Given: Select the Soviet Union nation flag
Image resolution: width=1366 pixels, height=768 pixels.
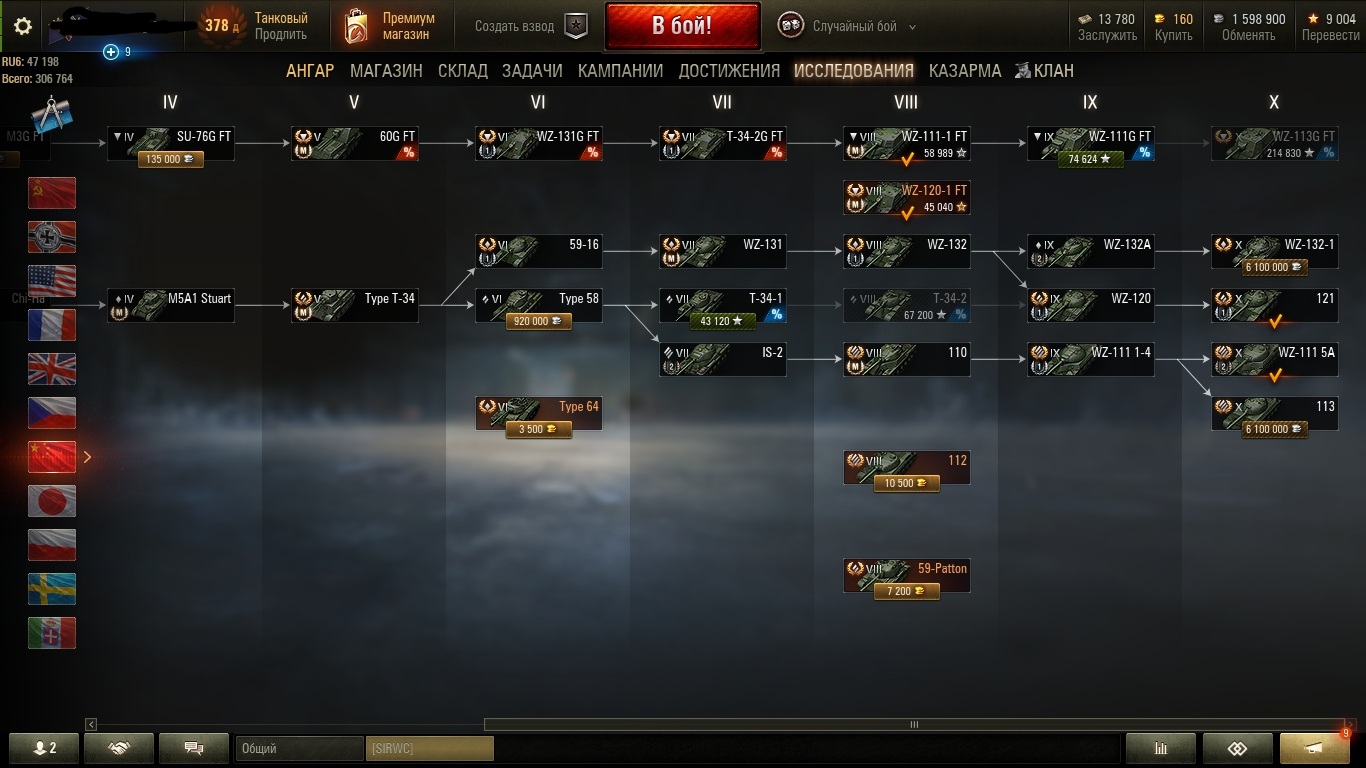Looking at the screenshot, I should pos(52,193).
